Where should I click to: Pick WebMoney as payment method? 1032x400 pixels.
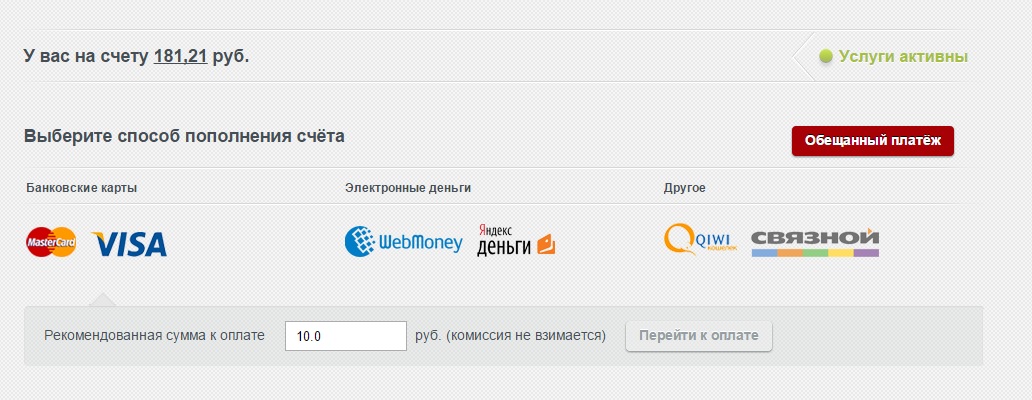403,242
